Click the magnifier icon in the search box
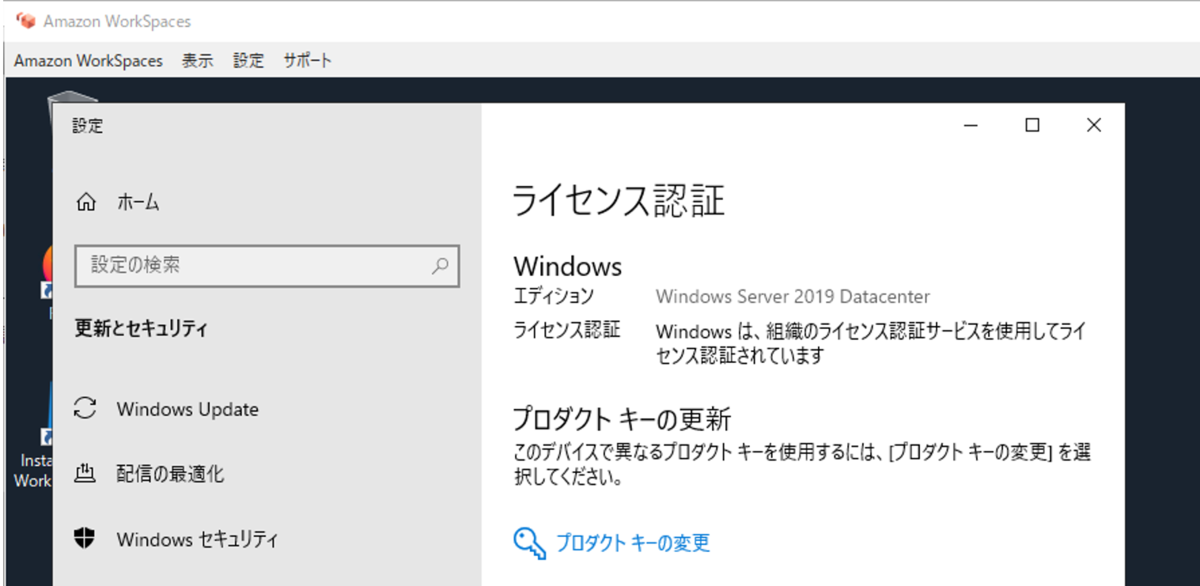 click(x=439, y=266)
